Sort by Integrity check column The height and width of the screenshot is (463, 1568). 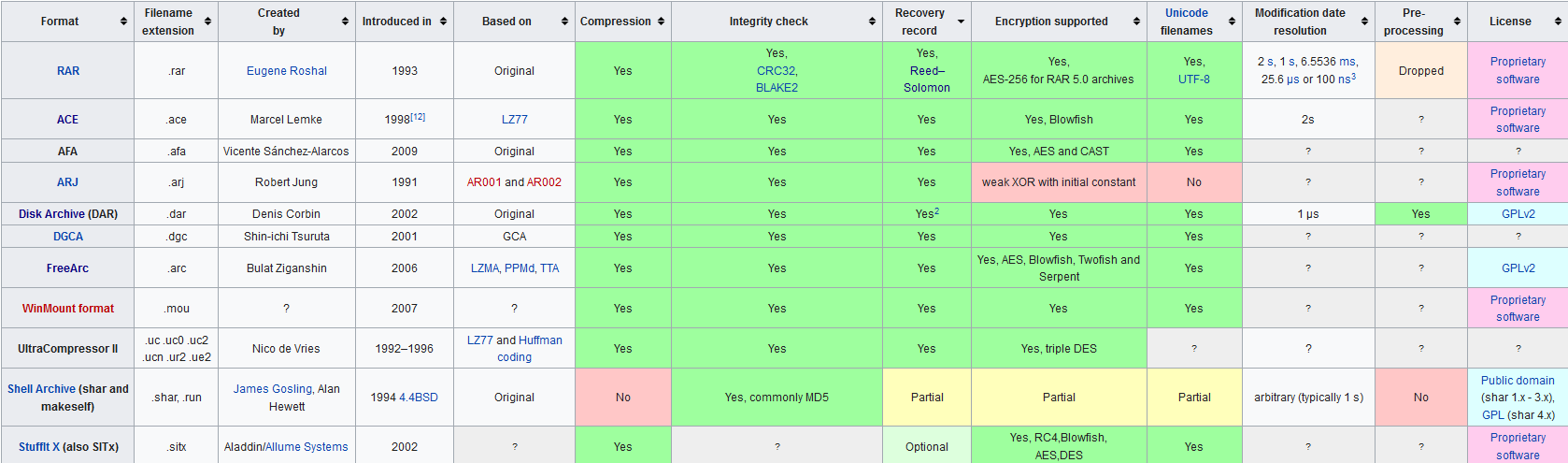point(872,22)
